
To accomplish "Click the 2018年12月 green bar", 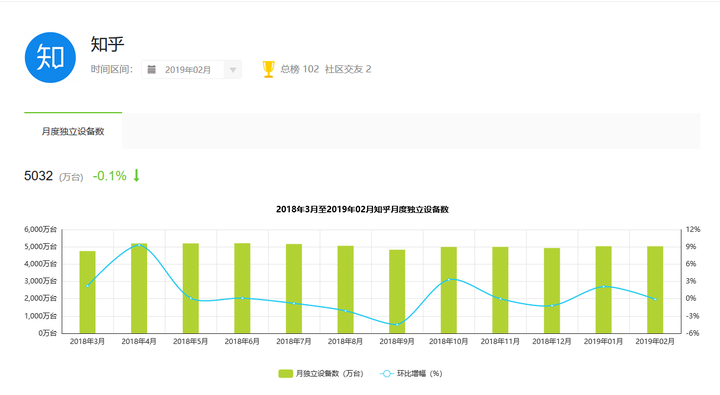I will pyautogui.click(x=552, y=291).
